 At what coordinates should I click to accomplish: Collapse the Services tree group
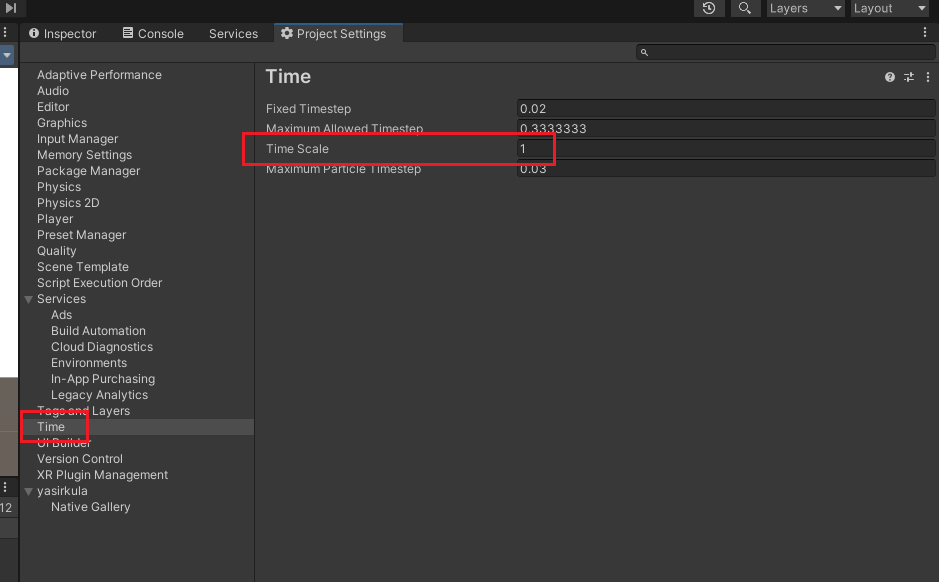coord(28,299)
